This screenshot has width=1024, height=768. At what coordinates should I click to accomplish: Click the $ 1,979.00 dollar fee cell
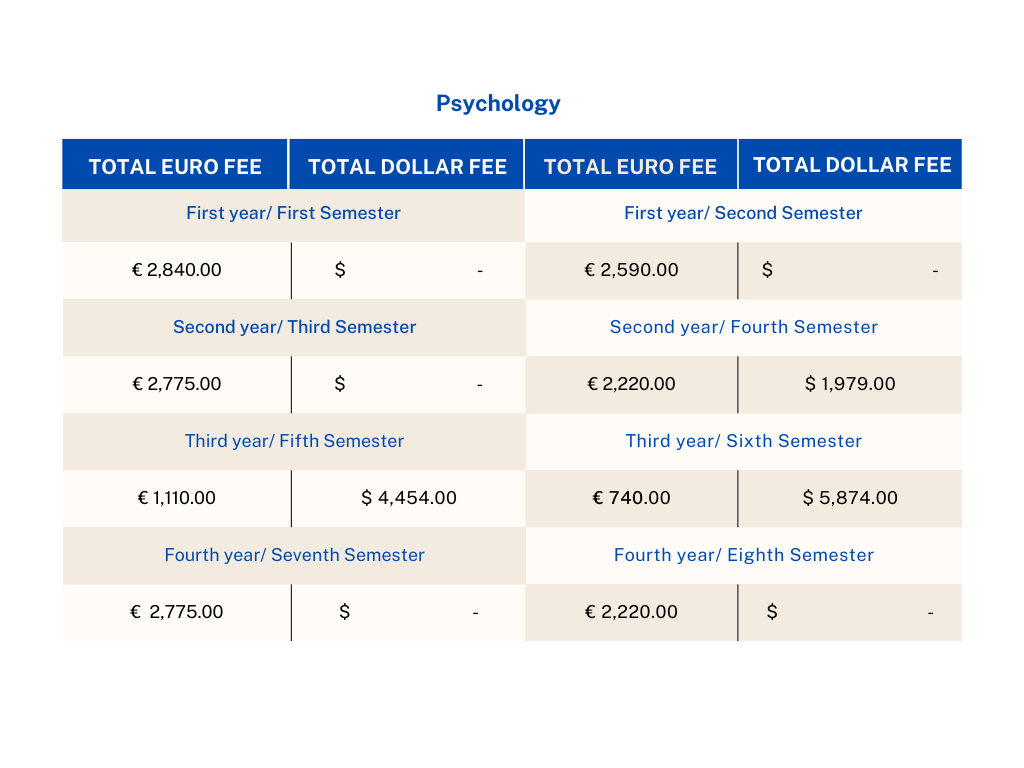[850, 384]
